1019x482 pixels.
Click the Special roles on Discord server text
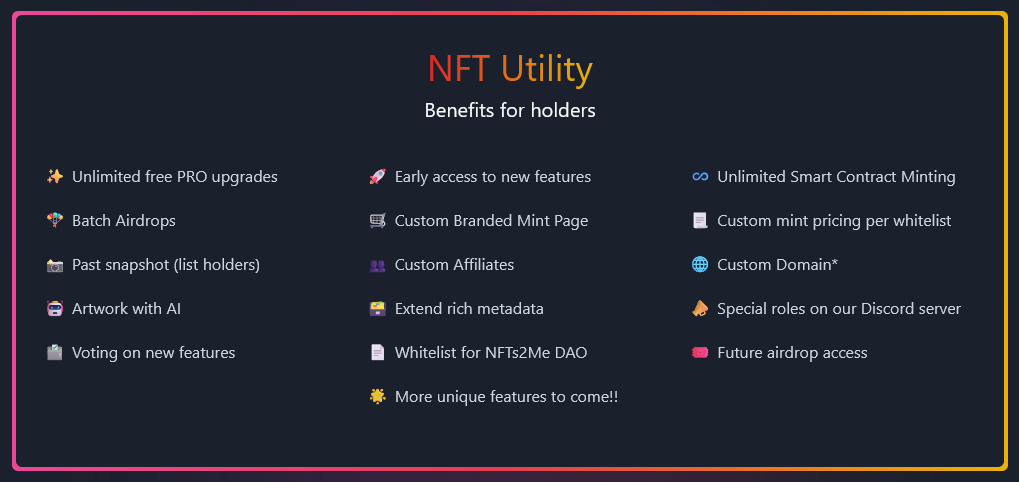pyautogui.click(x=839, y=309)
